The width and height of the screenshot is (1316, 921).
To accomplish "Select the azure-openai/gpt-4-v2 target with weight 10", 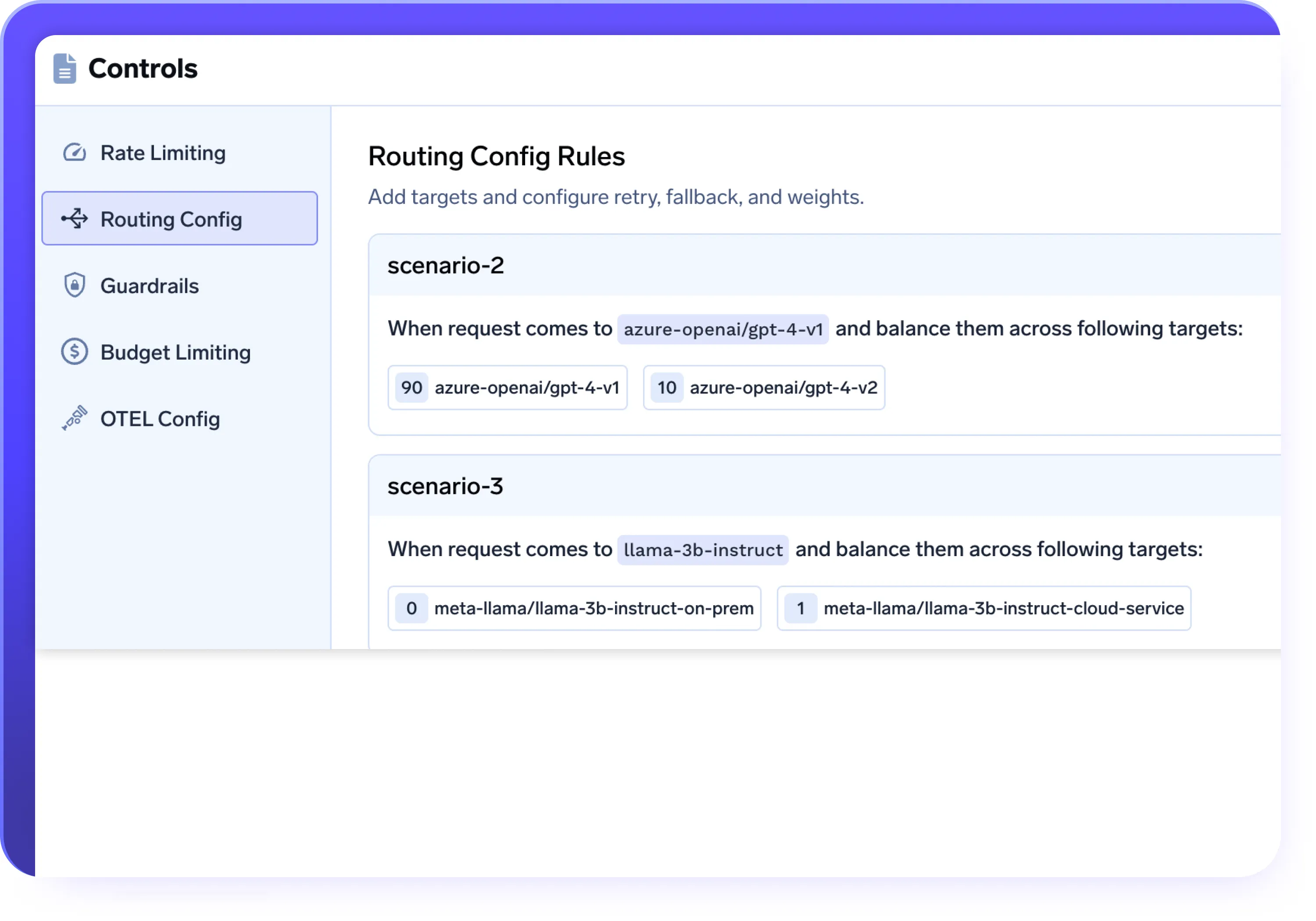I will tap(763, 387).
